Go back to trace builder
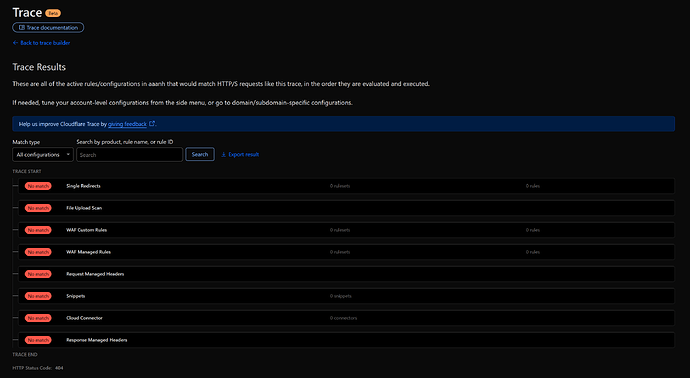Viewport: 690px width, 378px height. click(x=41, y=43)
